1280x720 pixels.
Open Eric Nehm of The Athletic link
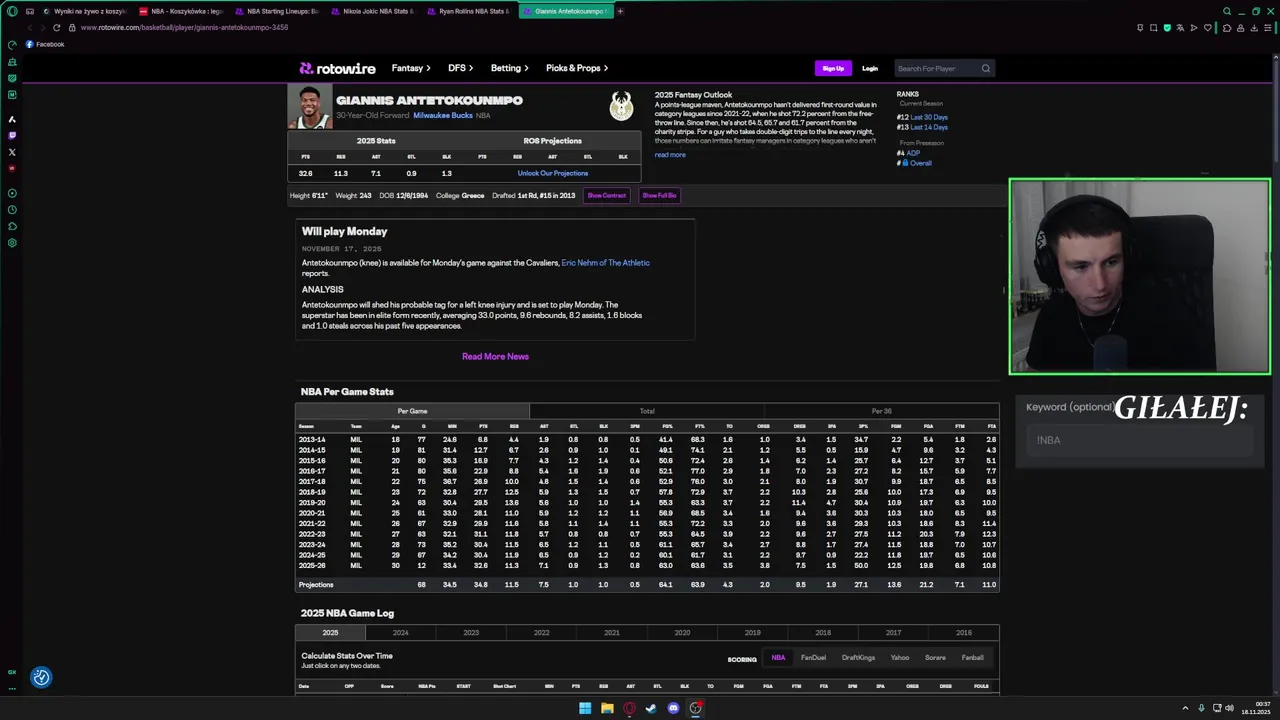pyautogui.click(x=606, y=263)
